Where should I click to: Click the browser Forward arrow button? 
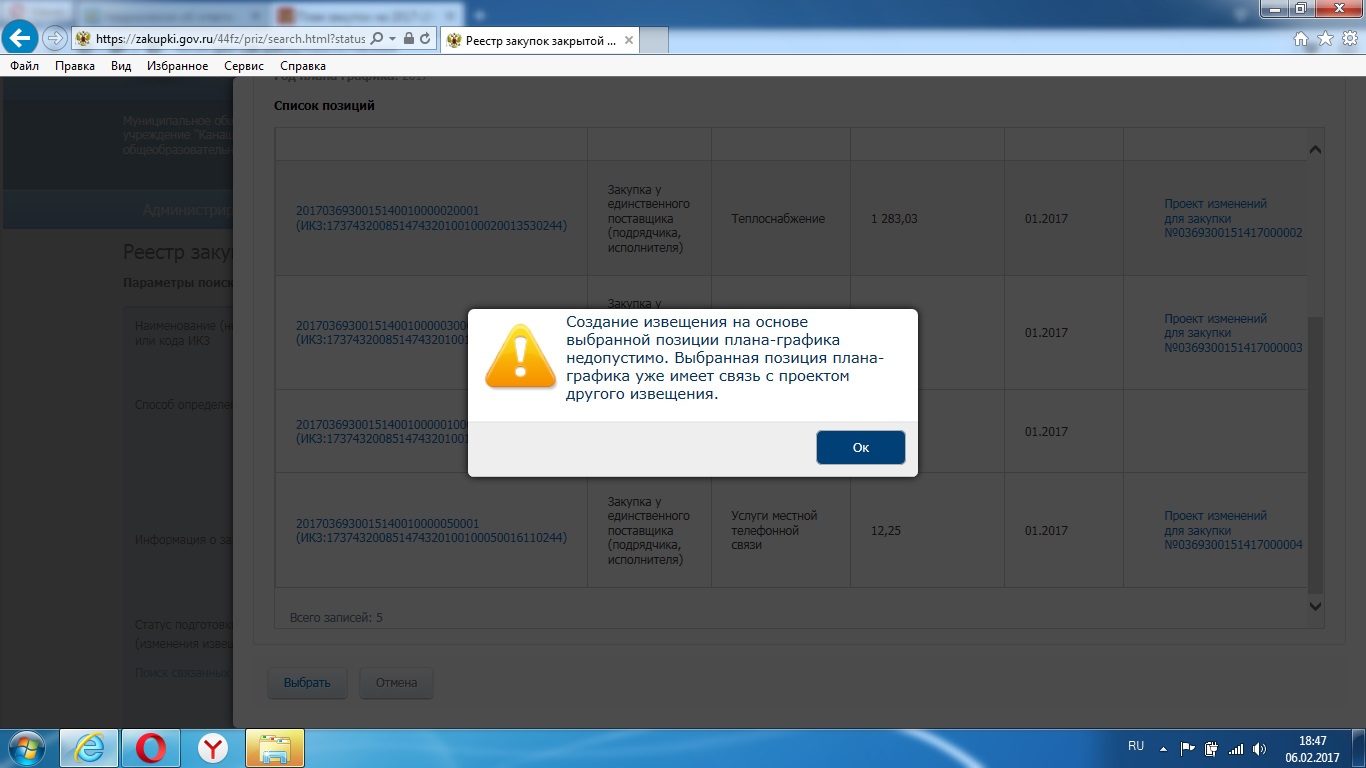coord(54,39)
